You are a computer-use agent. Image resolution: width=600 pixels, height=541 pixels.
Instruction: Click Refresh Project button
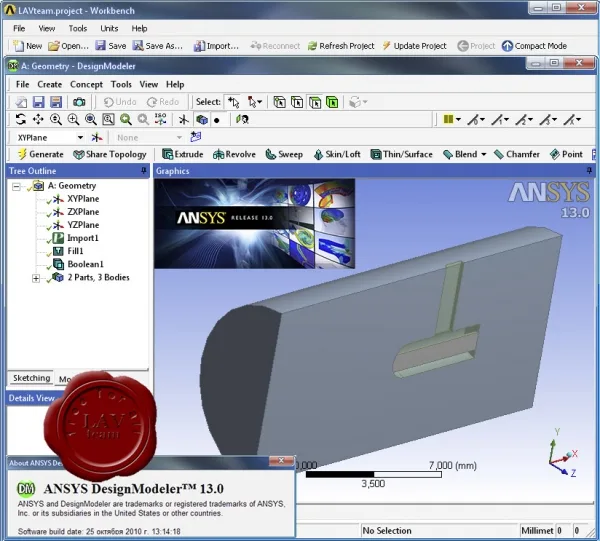(x=341, y=46)
